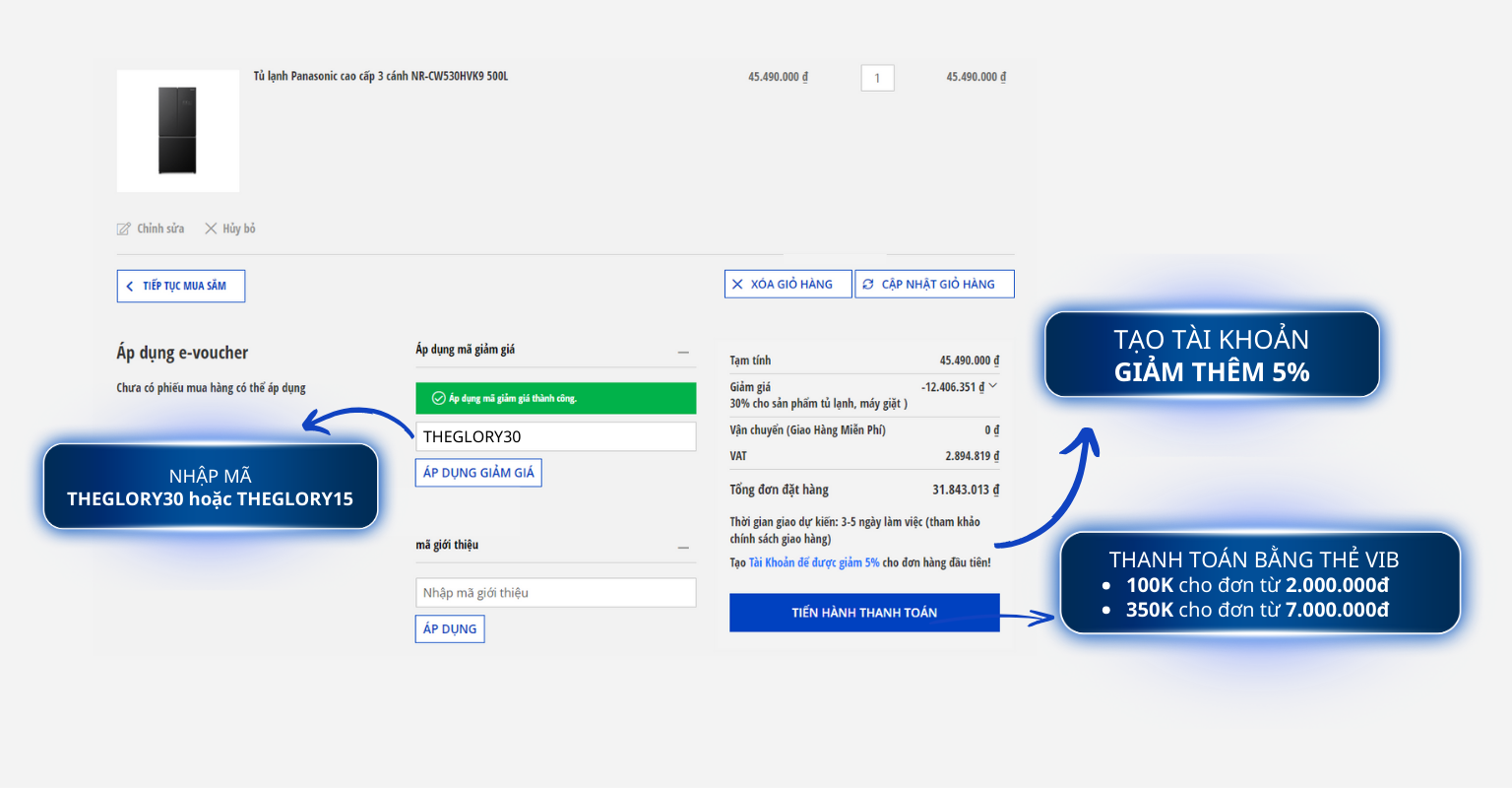Click the quantity field showing 1
Image resolution: width=1512 pixels, height=788 pixels.
pos(877,78)
